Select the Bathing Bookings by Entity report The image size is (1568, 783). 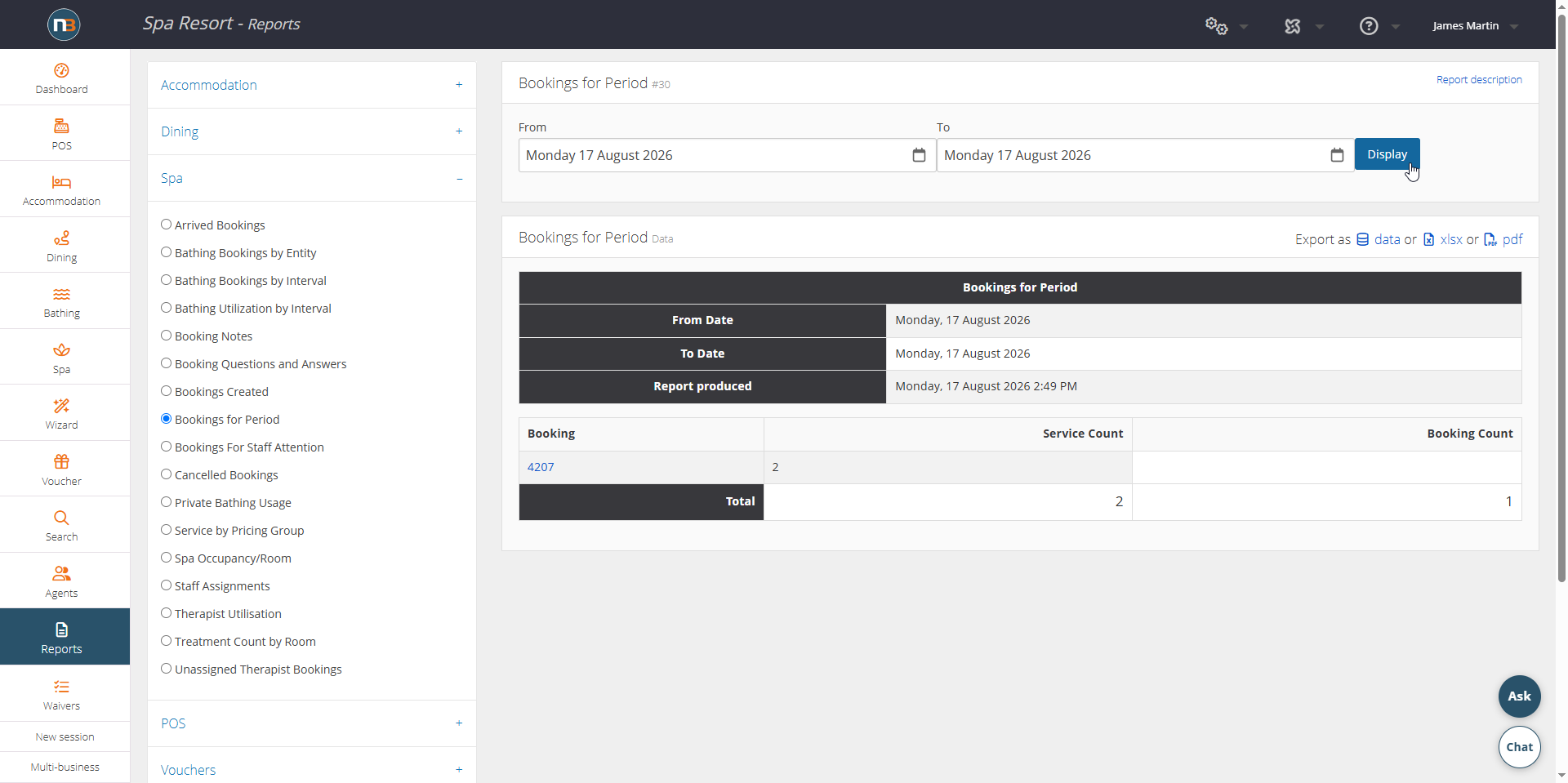click(166, 252)
